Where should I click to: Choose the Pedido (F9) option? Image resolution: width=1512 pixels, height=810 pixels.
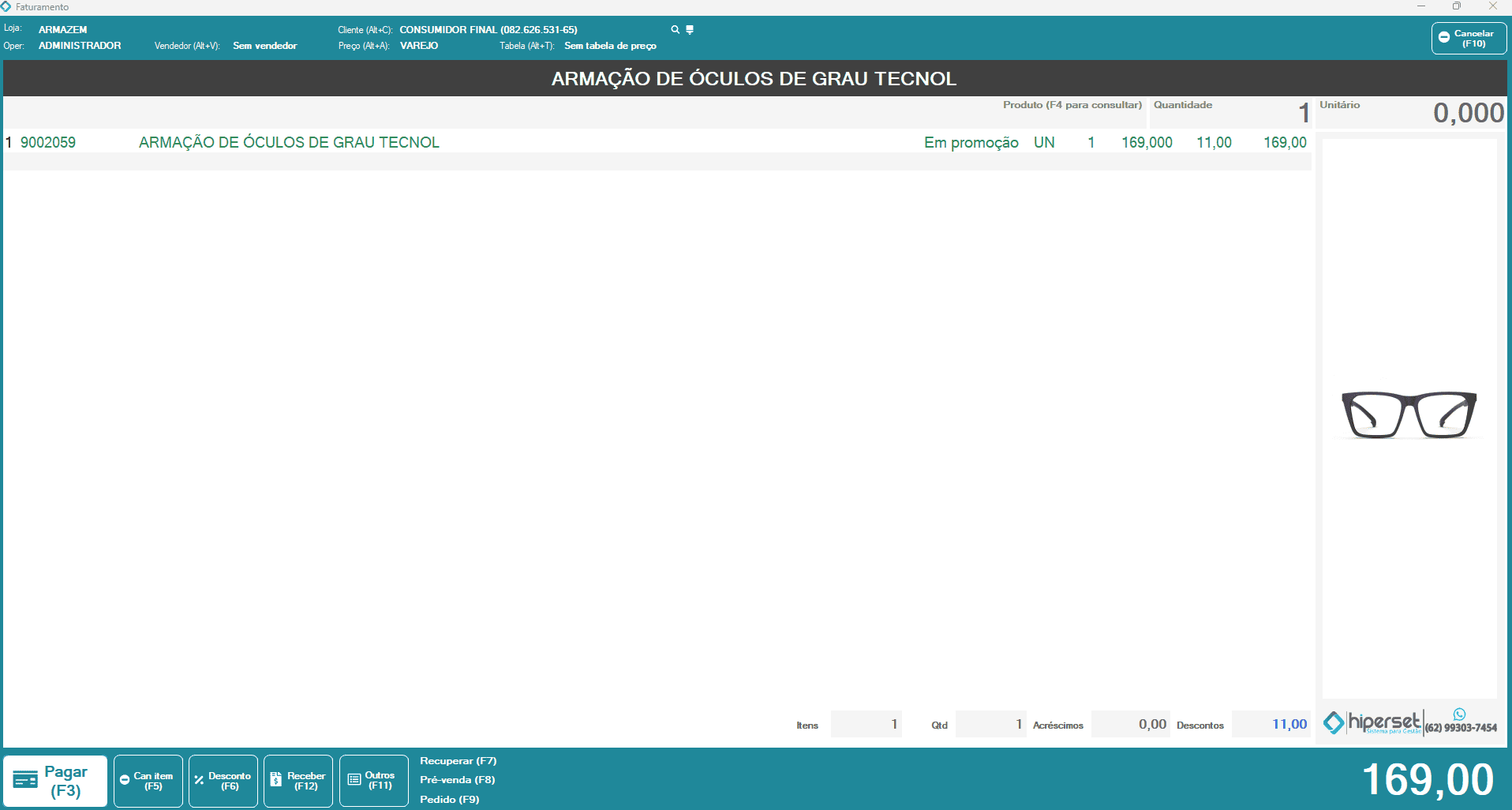(x=449, y=800)
